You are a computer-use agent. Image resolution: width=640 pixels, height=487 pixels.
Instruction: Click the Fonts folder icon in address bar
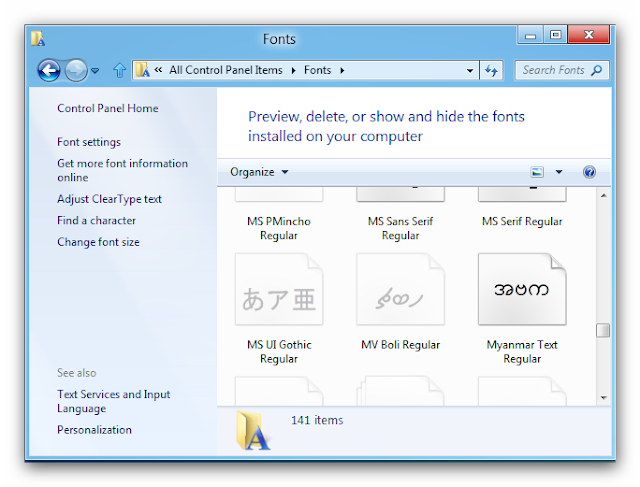(x=143, y=70)
